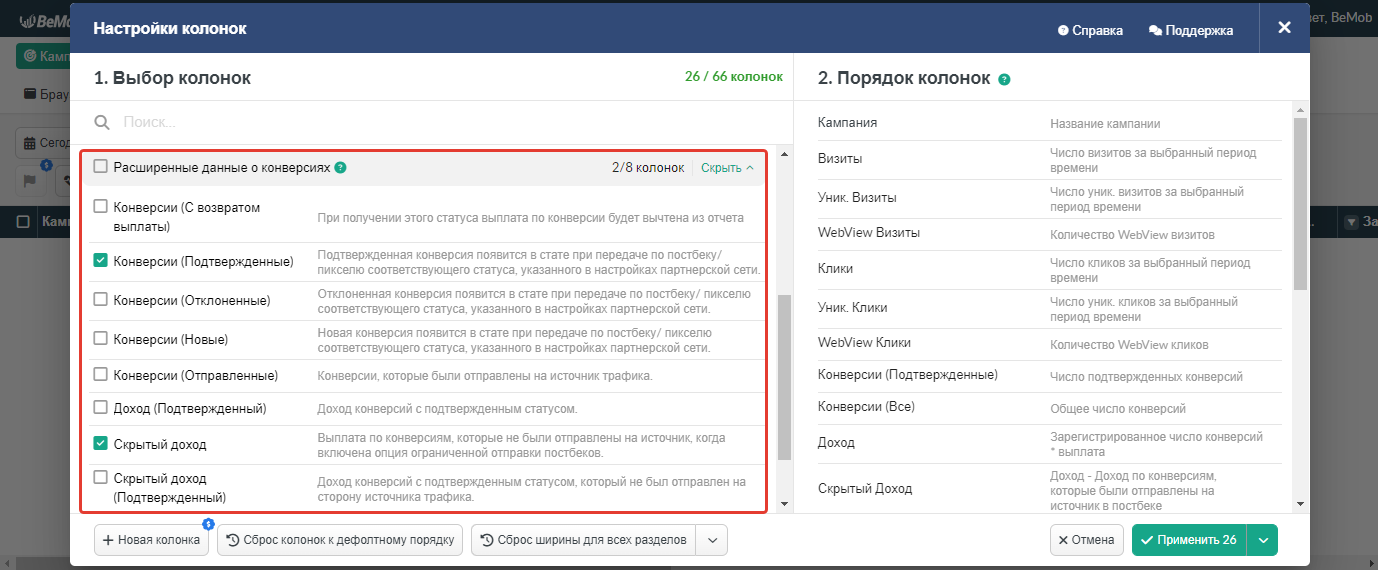This screenshot has width=1378, height=570.
Task: Open the Поддержка support link
Action: (1191, 31)
